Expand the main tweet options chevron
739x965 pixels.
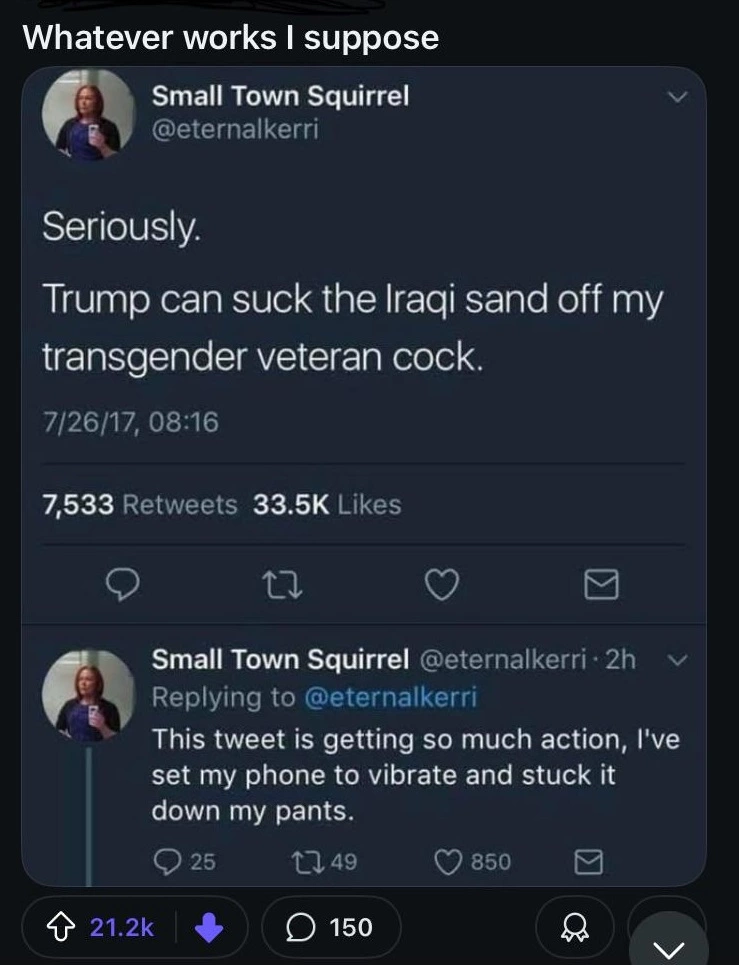(x=677, y=98)
